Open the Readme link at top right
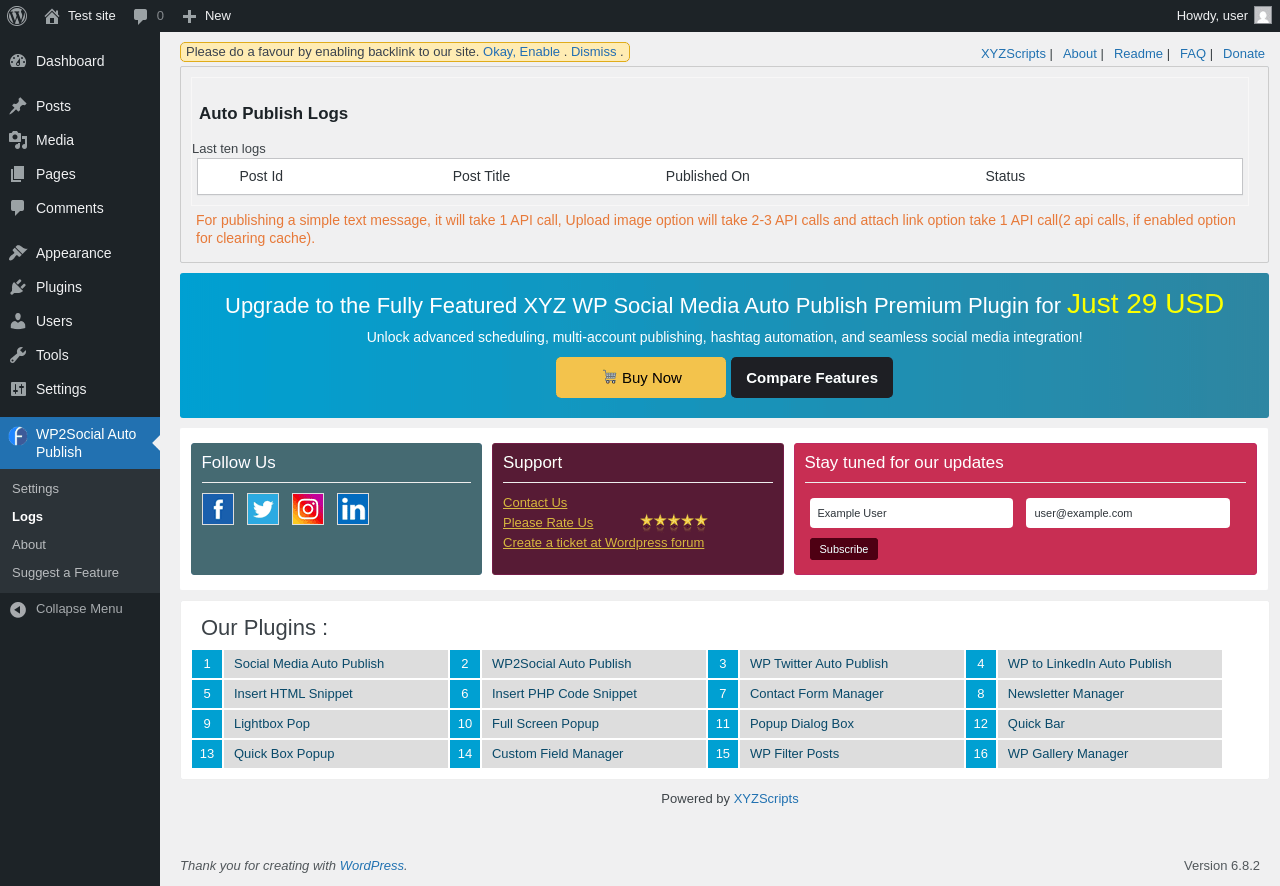Screen dimensions: 1280x886 click(1138, 54)
